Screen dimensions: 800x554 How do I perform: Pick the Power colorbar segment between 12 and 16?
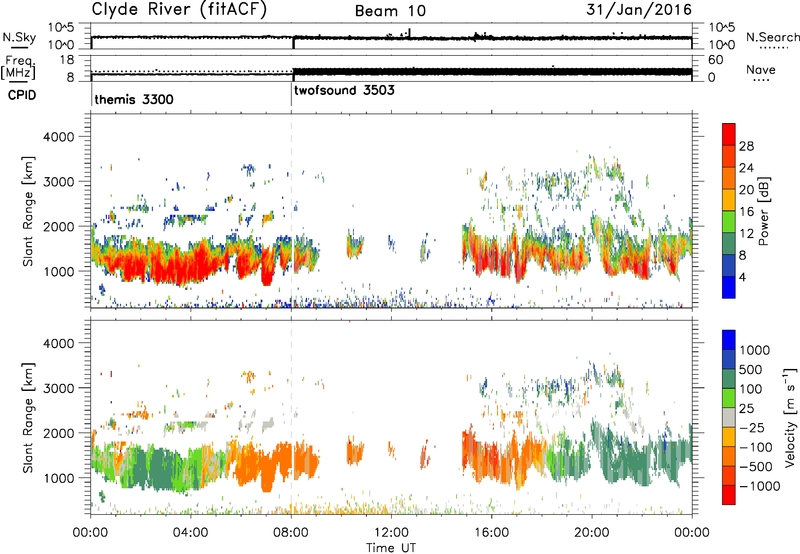tap(729, 222)
